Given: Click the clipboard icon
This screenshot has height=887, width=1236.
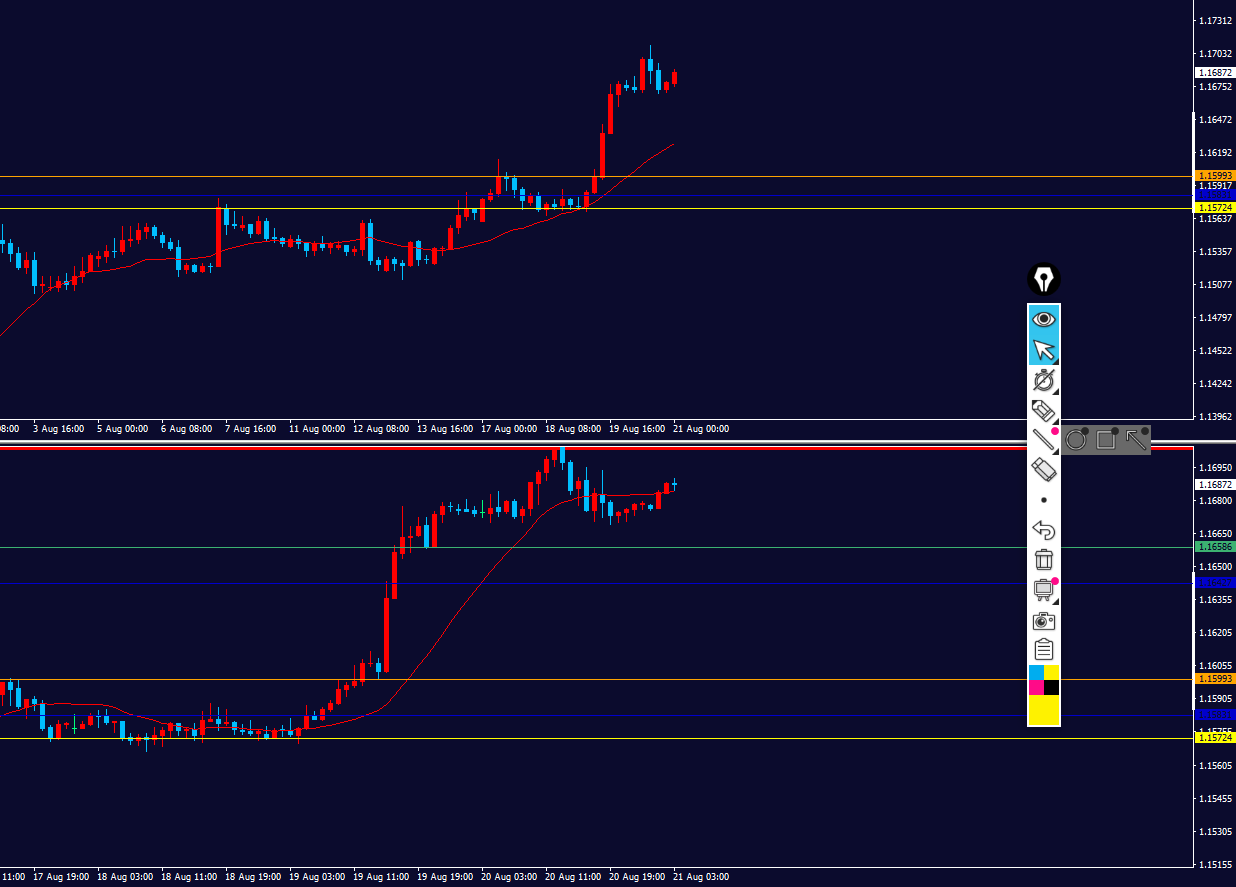Looking at the screenshot, I should click(x=1044, y=650).
